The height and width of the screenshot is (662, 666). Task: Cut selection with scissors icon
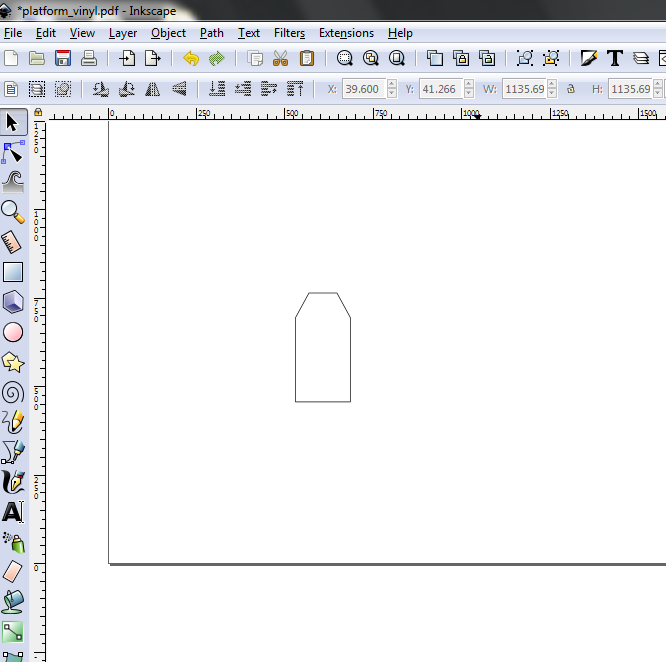click(x=281, y=58)
